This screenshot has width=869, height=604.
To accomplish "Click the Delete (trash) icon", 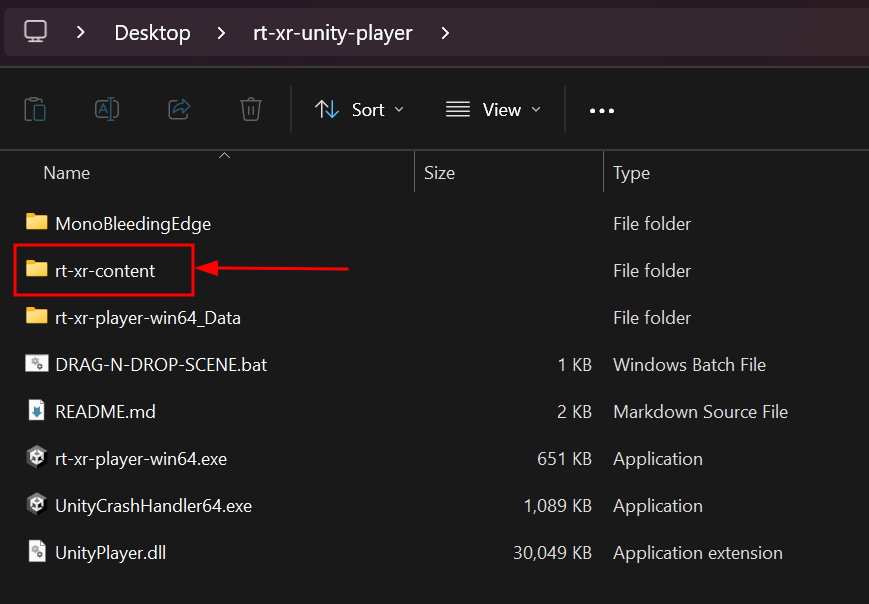I will [250, 110].
